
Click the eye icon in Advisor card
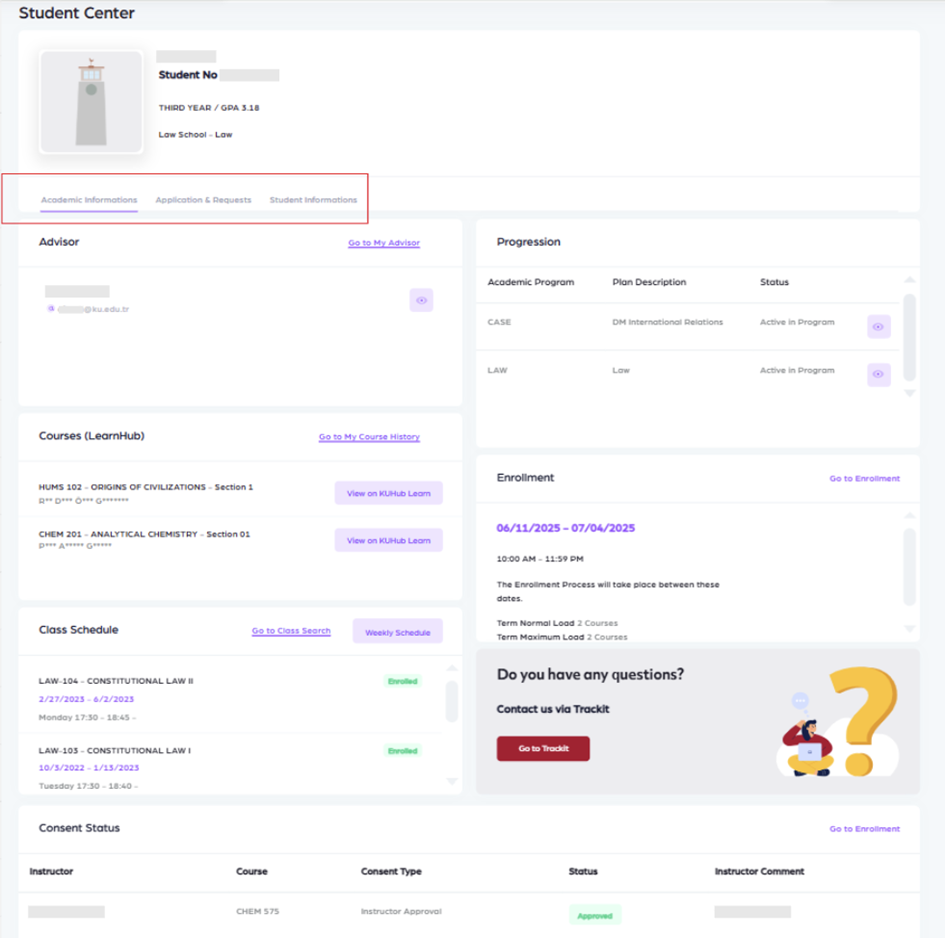tap(421, 300)
